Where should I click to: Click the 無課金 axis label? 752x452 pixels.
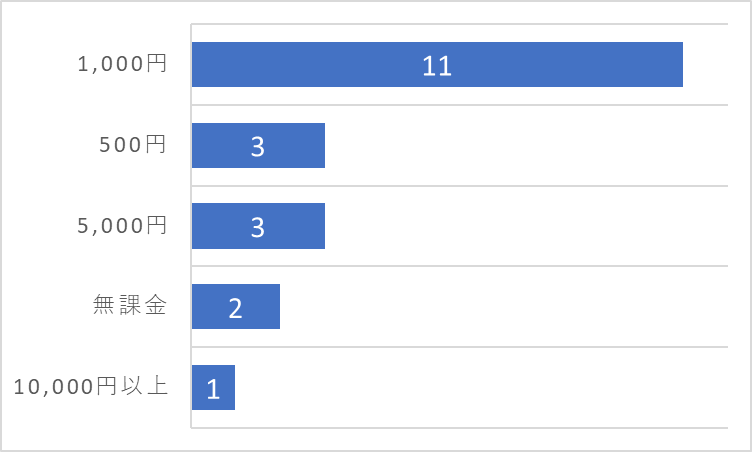(129, 305)
